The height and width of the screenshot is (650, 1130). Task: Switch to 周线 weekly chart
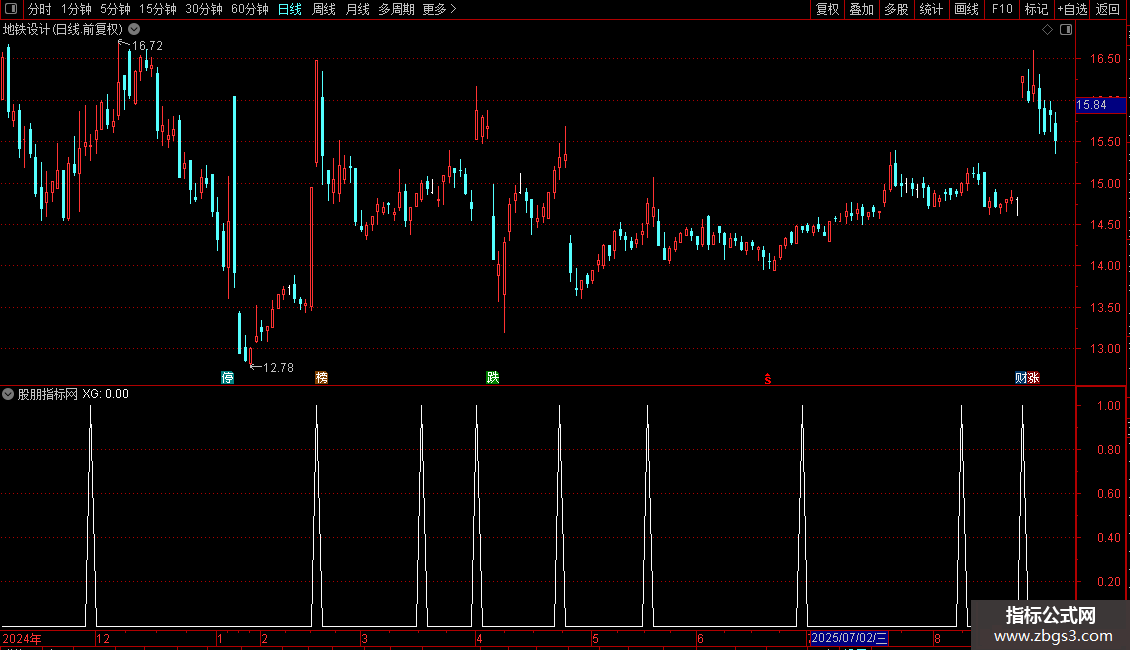pyautogui.click(x=324, y=9)
